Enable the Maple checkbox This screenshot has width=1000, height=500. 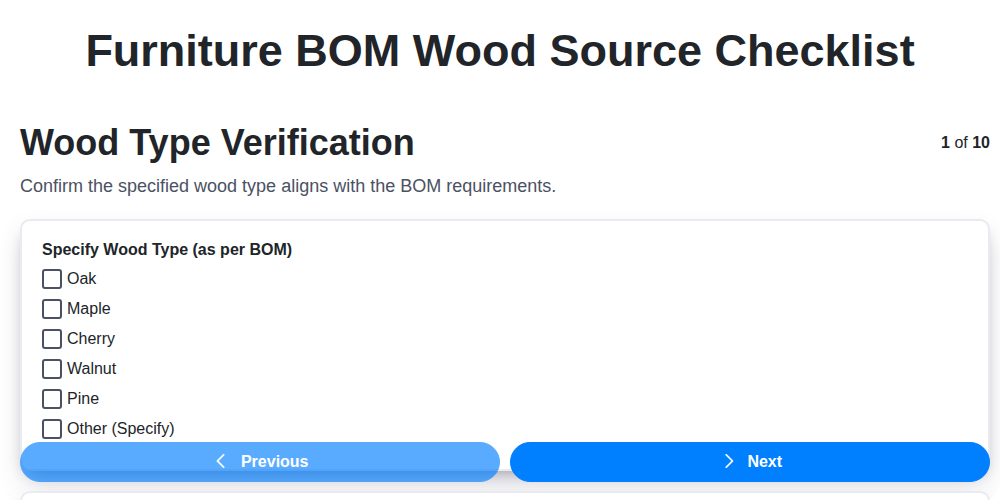click(52, 309)
